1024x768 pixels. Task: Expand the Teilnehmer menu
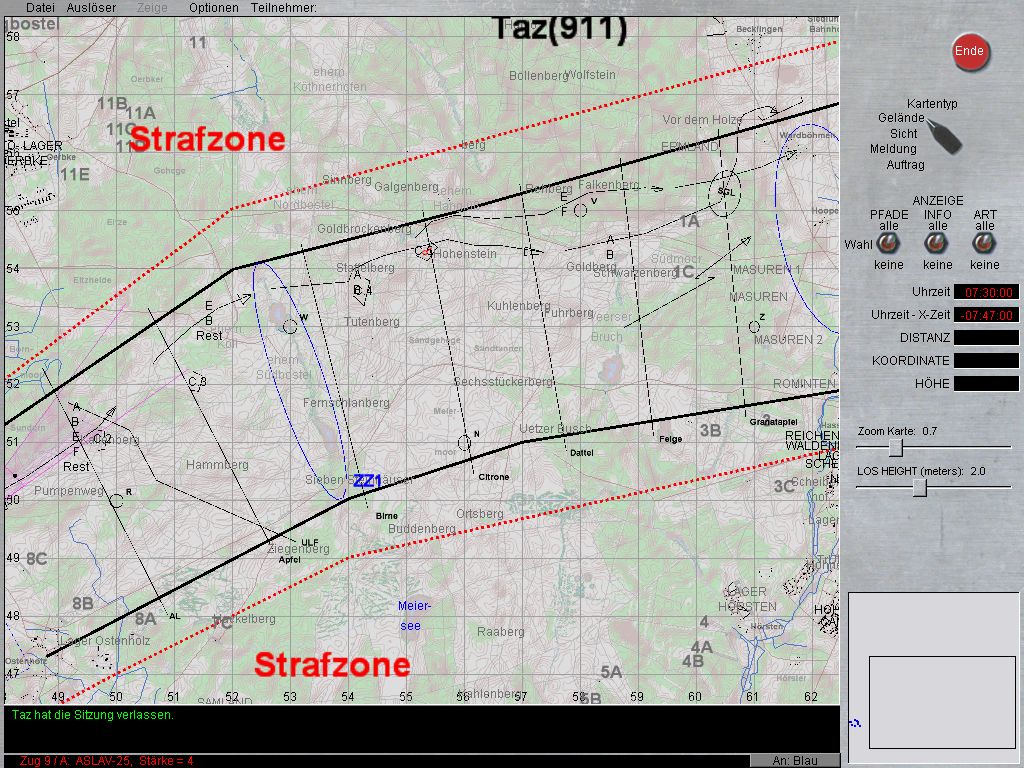pos(283,8)
